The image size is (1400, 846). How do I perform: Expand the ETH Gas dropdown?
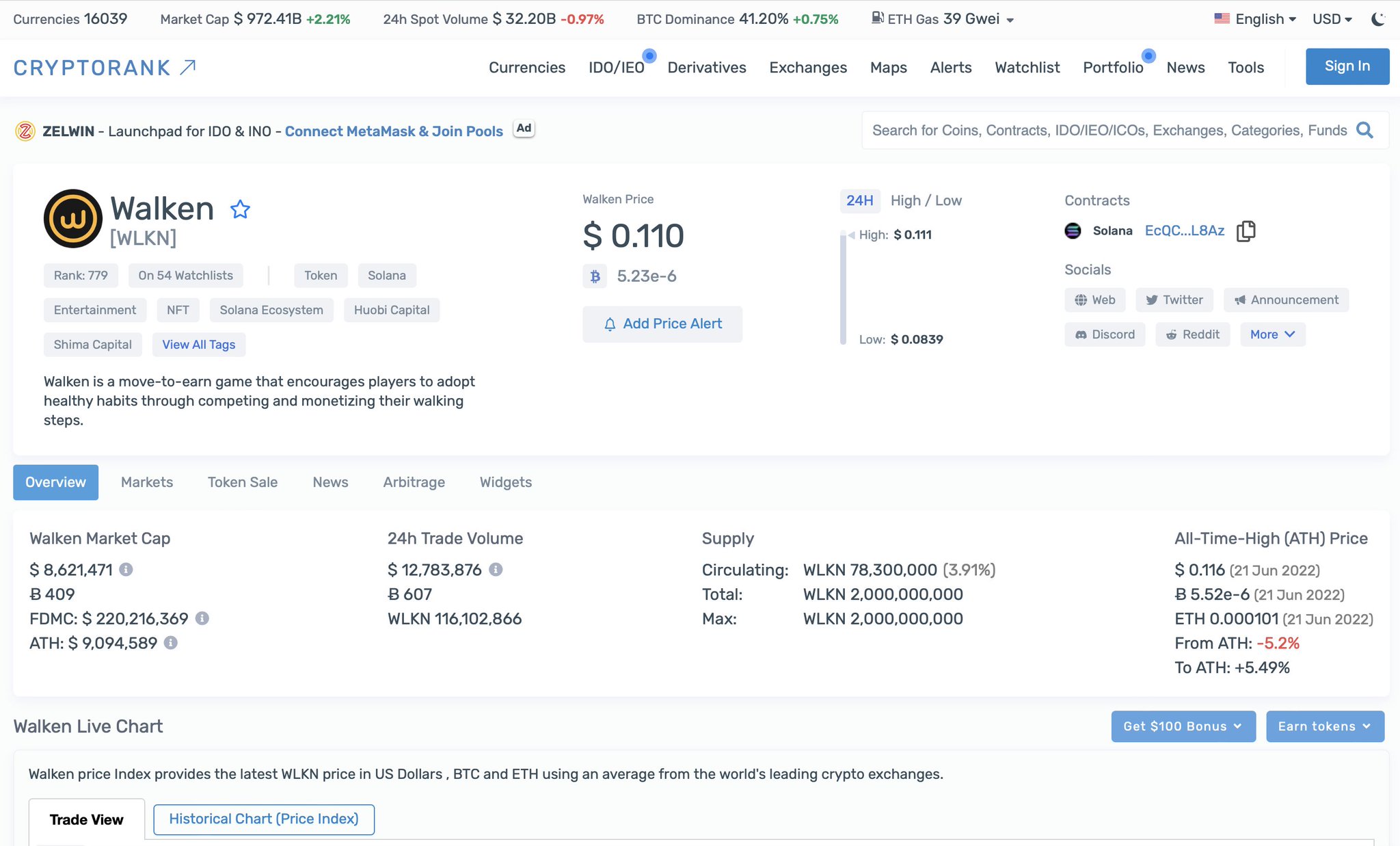pyautogui.click(x=1011, y=19)
